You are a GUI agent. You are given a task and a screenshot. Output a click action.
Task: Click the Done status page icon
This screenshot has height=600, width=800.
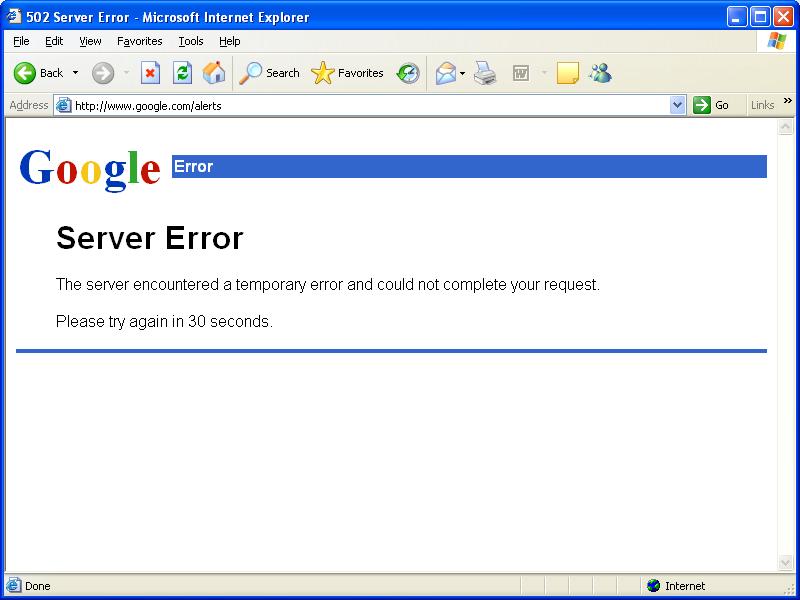[14, 585]
